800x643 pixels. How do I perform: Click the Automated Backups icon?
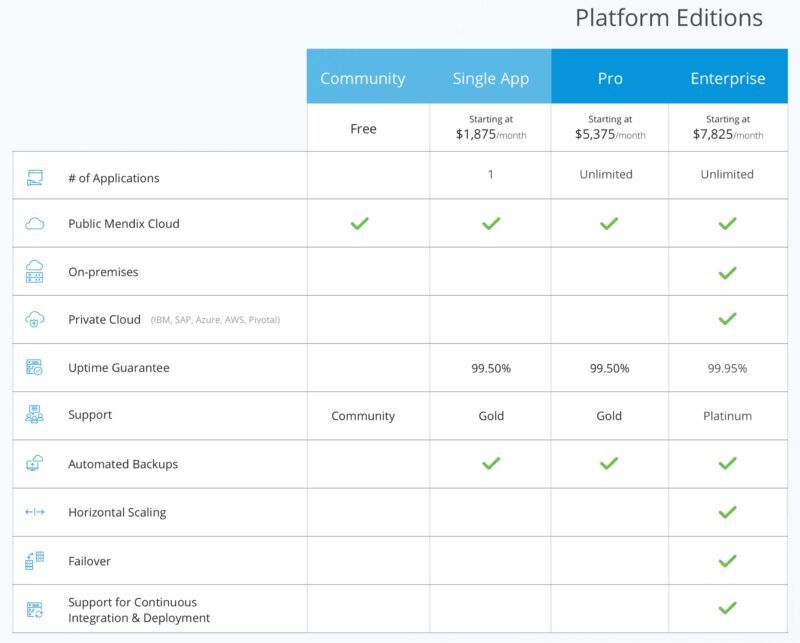[35, 463]
